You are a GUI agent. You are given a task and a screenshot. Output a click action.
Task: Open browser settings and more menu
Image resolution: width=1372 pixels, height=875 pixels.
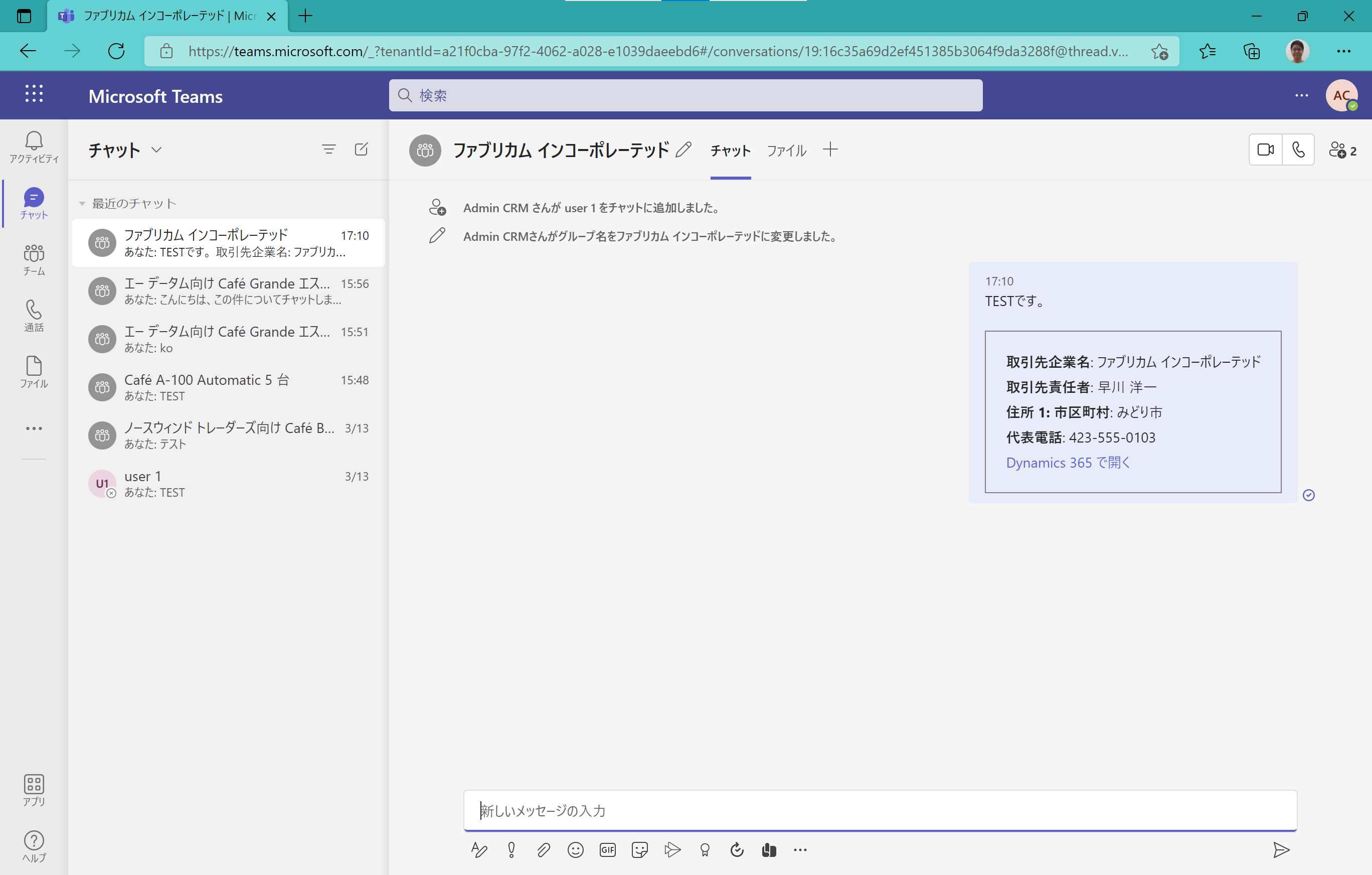pos(1343,51)
